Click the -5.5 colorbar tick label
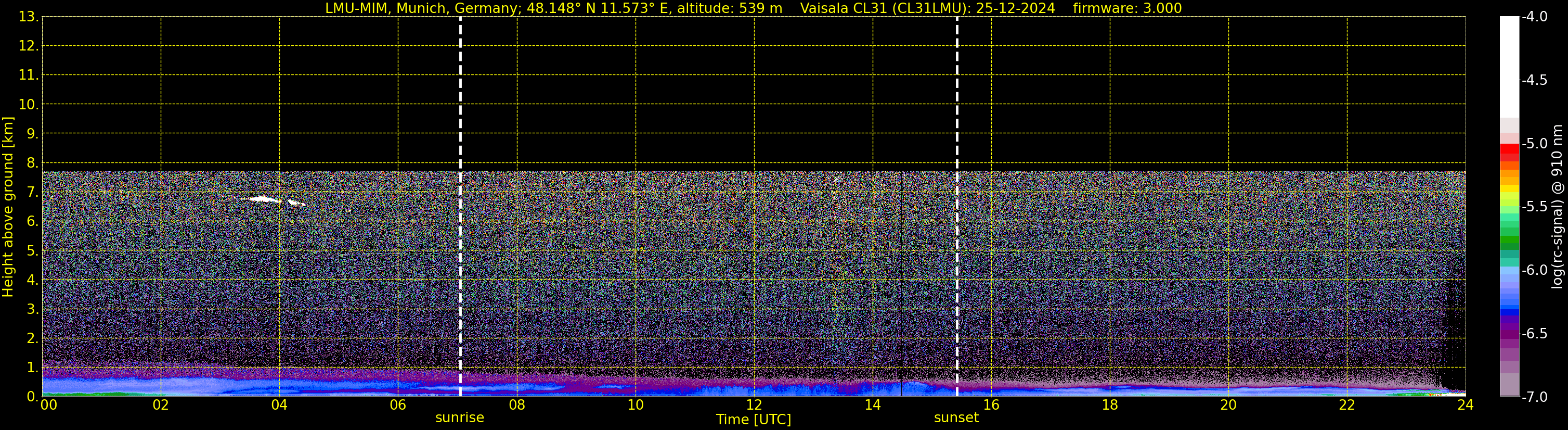This screenshot has height=430, width=1568. (x=1534, y=207)
